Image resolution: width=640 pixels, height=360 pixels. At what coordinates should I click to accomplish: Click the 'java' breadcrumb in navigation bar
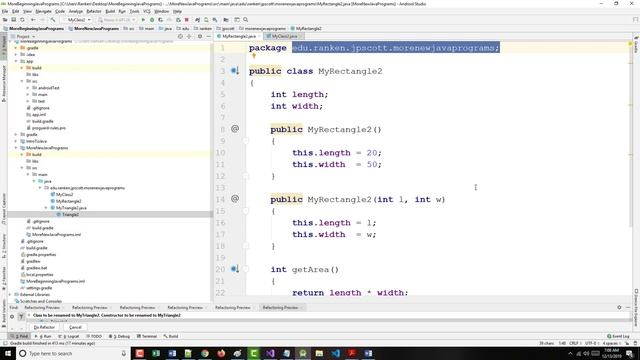coord(166,29)
